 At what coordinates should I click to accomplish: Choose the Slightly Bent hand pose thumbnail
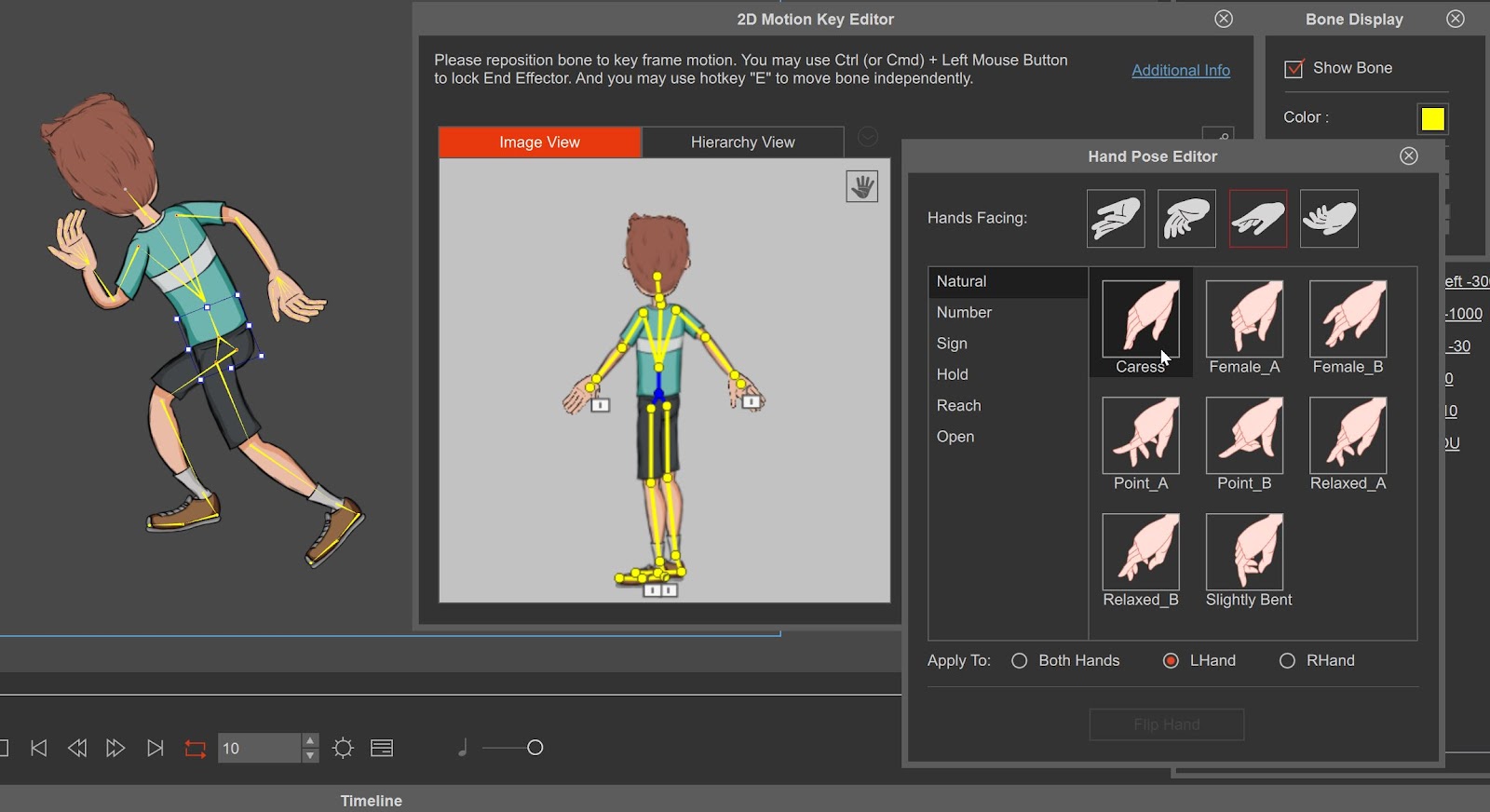point(1244,552)
